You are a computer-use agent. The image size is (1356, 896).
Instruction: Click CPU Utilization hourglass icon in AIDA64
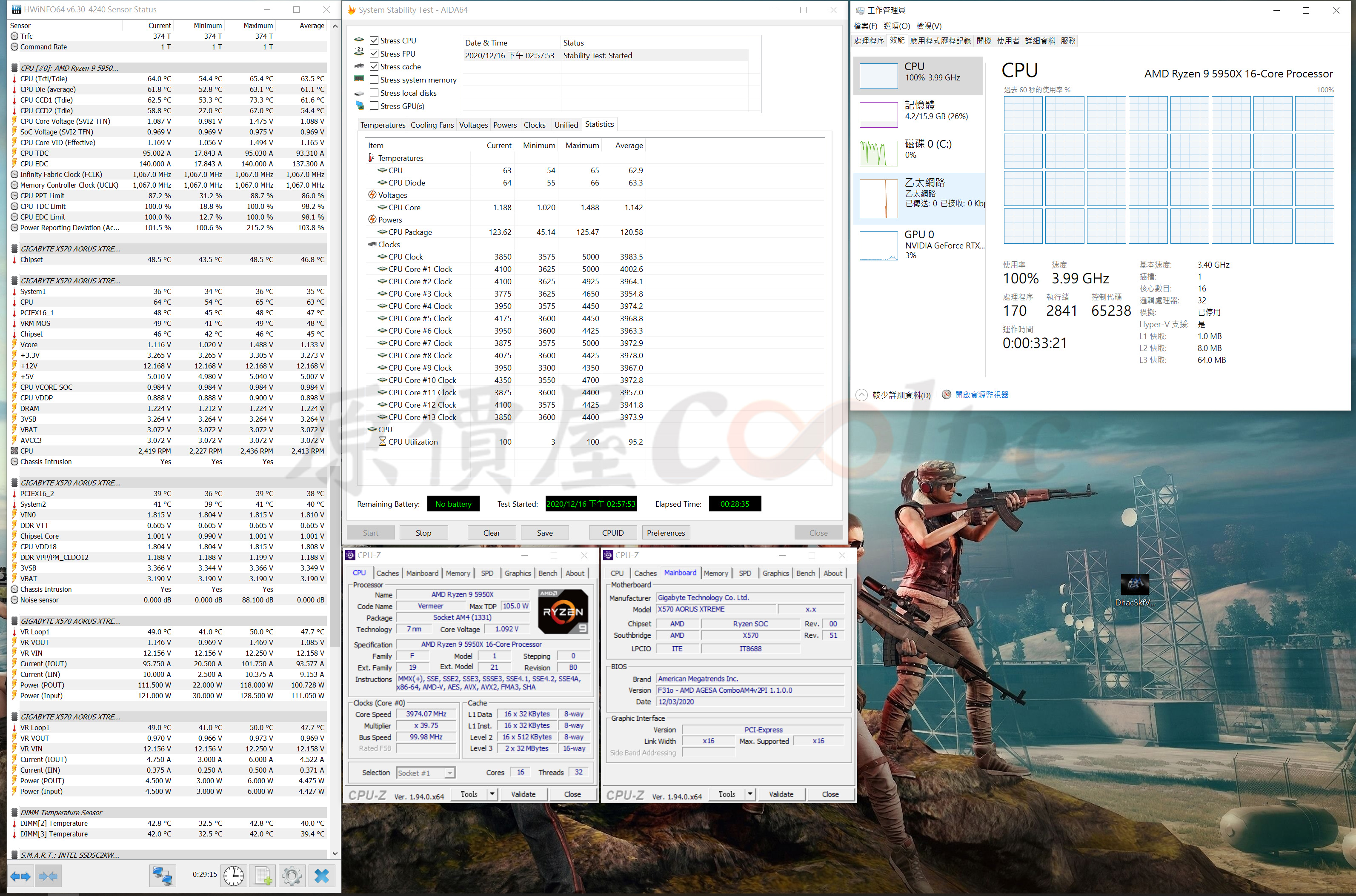(383, 442)
